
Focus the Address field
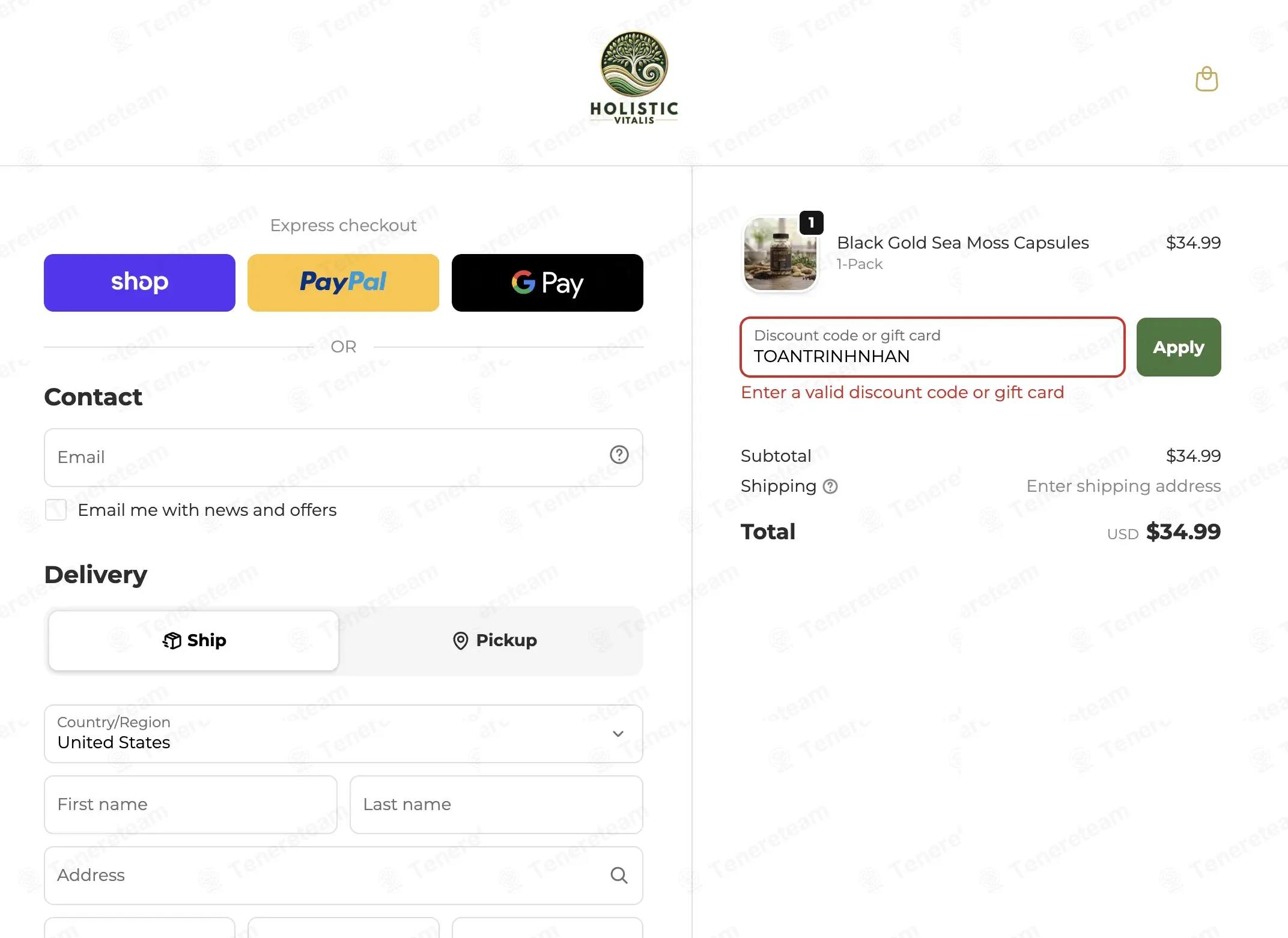tap(344, 876)
